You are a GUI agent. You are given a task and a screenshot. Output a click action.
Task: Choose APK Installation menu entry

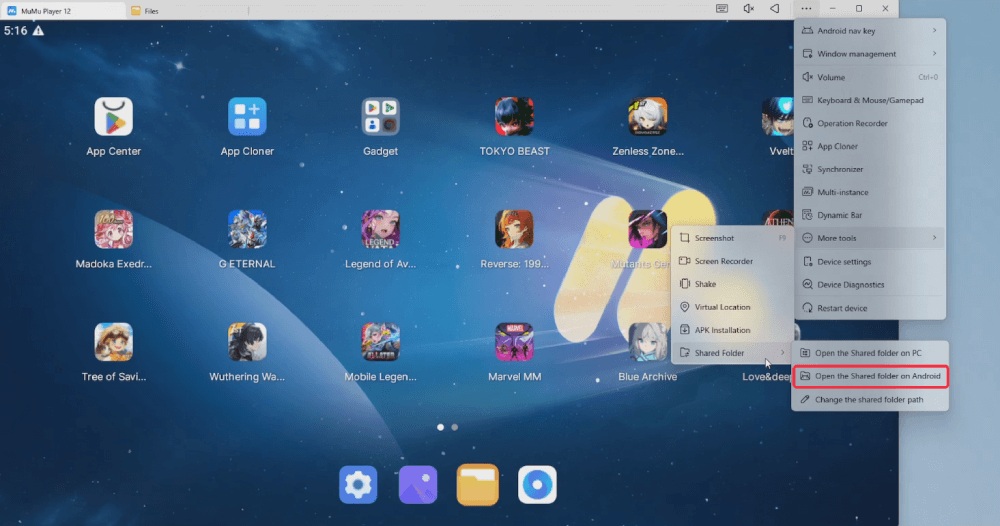732,330
